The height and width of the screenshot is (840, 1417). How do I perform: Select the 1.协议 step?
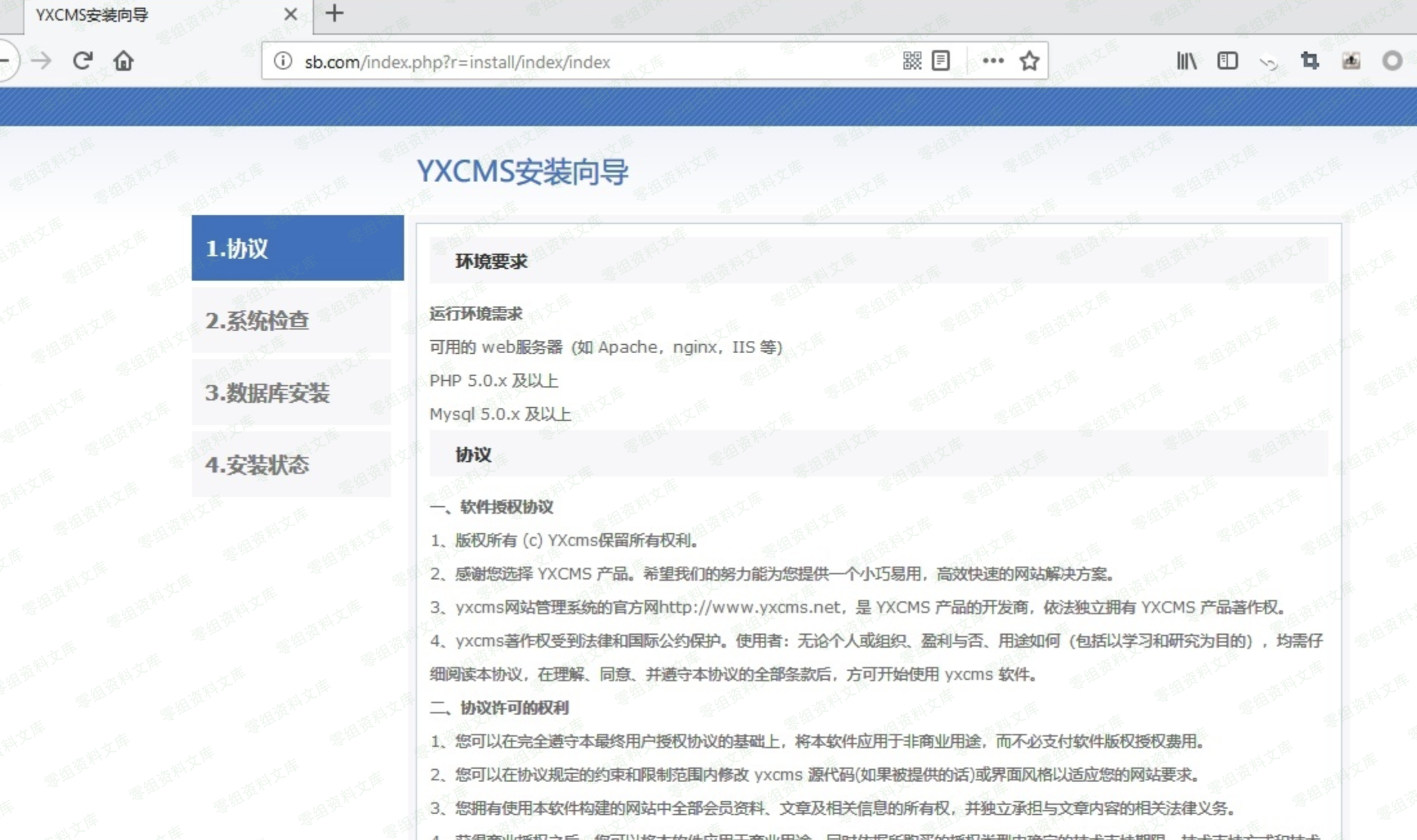coord(297,248)
